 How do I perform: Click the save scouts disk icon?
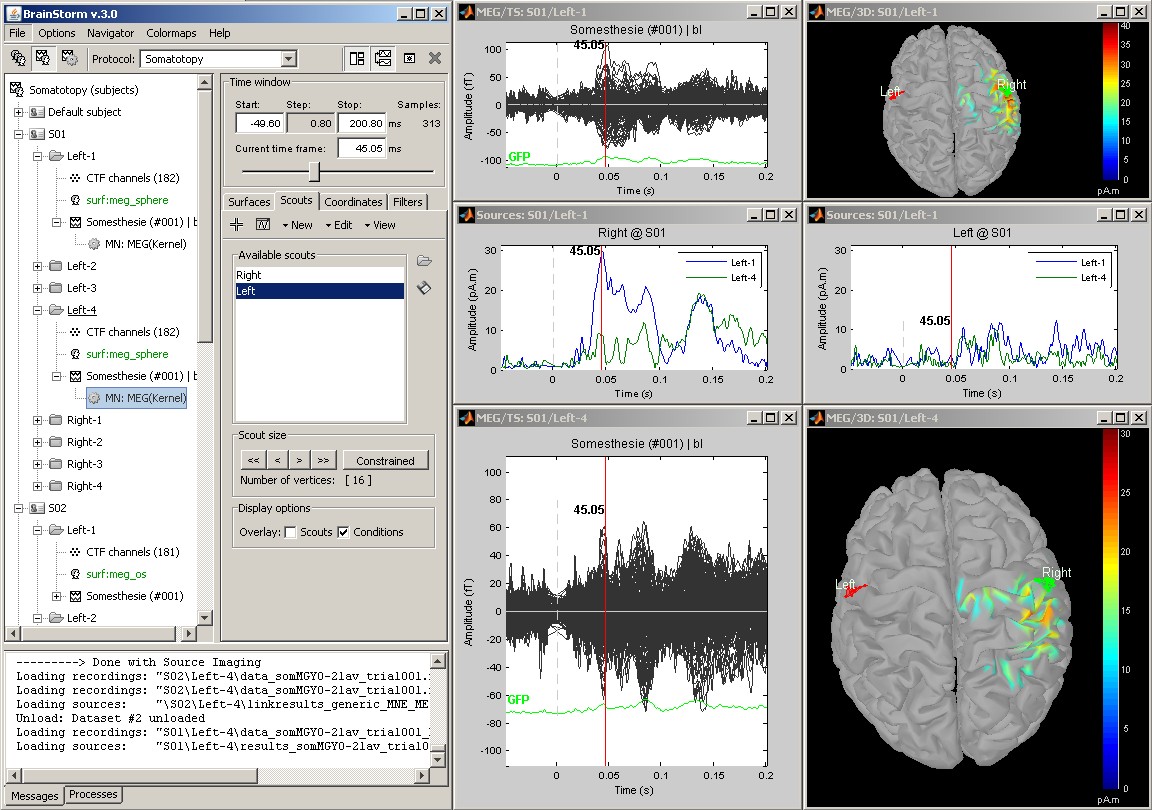(x=424, y=288)
